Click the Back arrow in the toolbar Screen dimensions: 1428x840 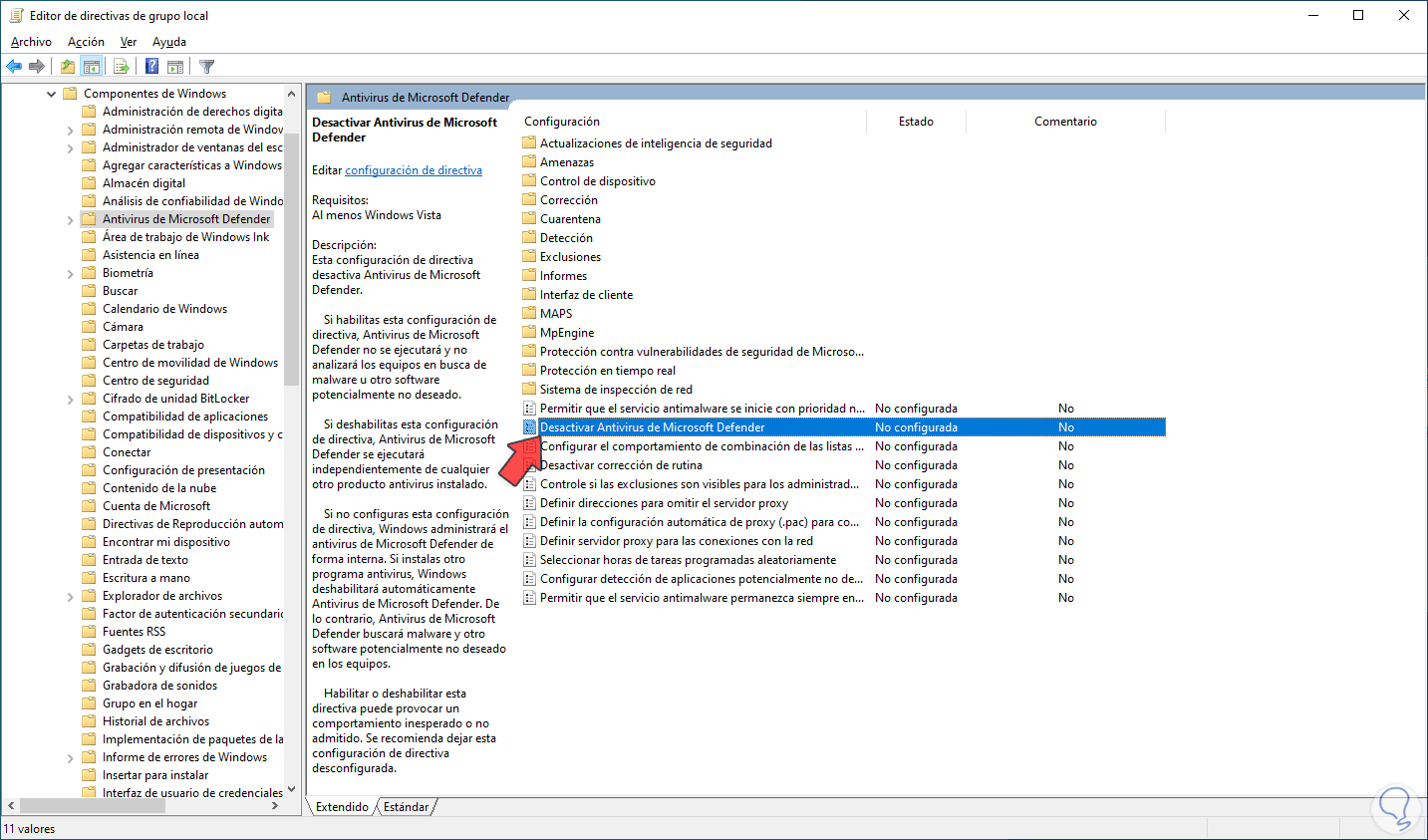14,67
